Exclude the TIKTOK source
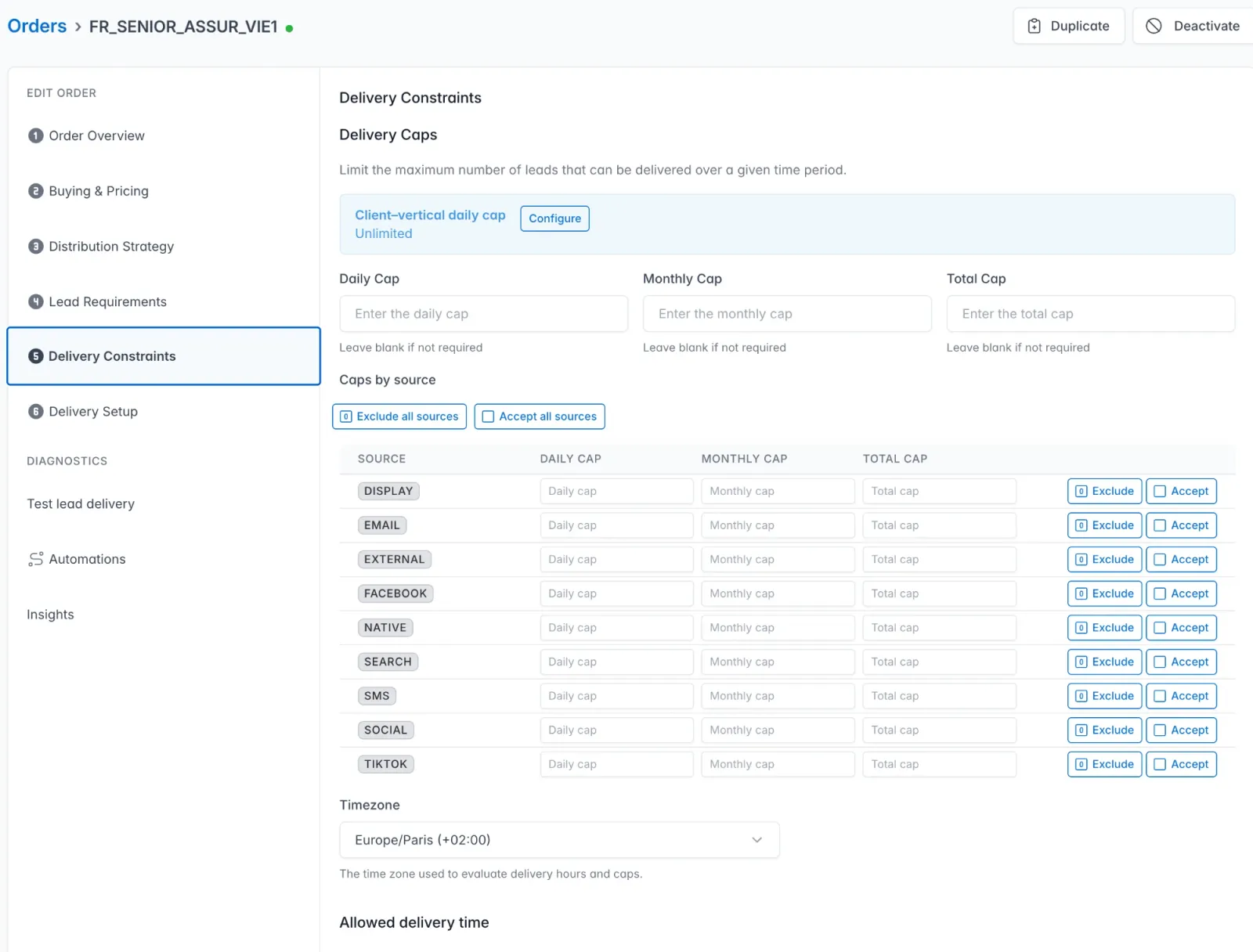 1104,764
